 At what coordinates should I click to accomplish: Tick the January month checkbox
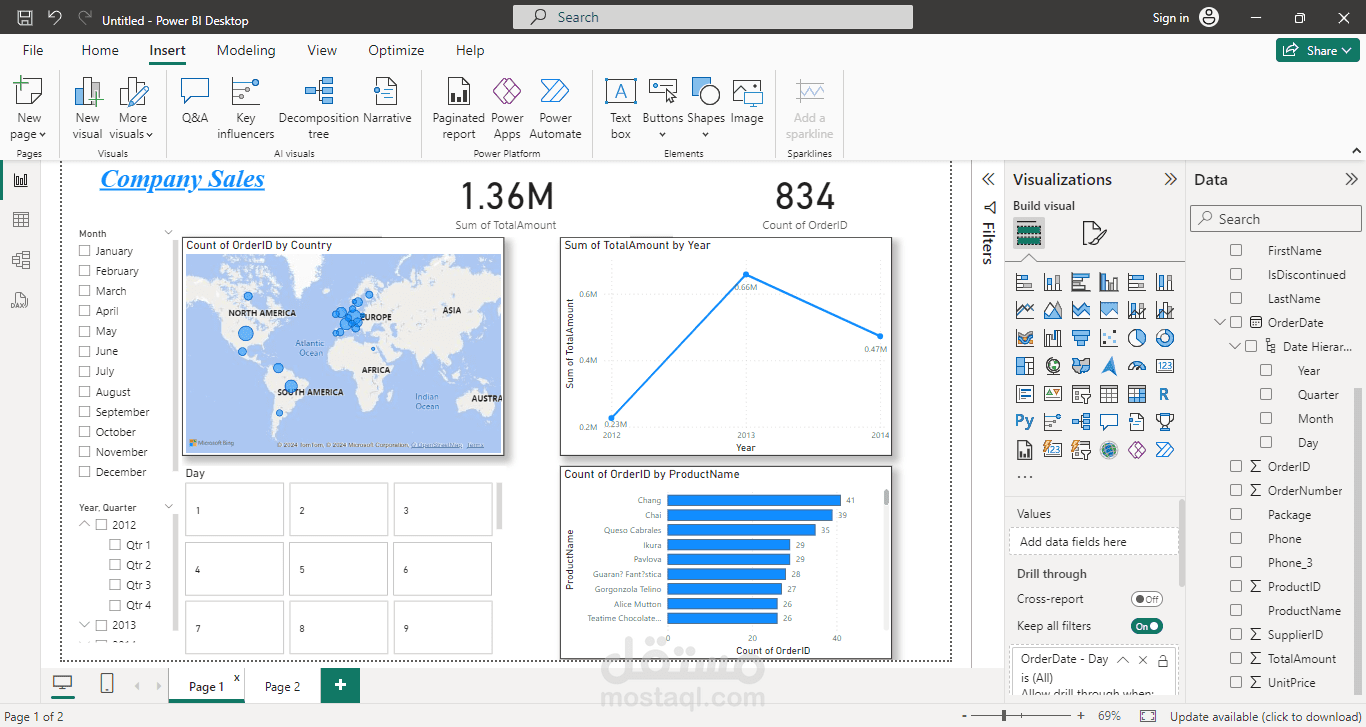(x=85, y=251)
